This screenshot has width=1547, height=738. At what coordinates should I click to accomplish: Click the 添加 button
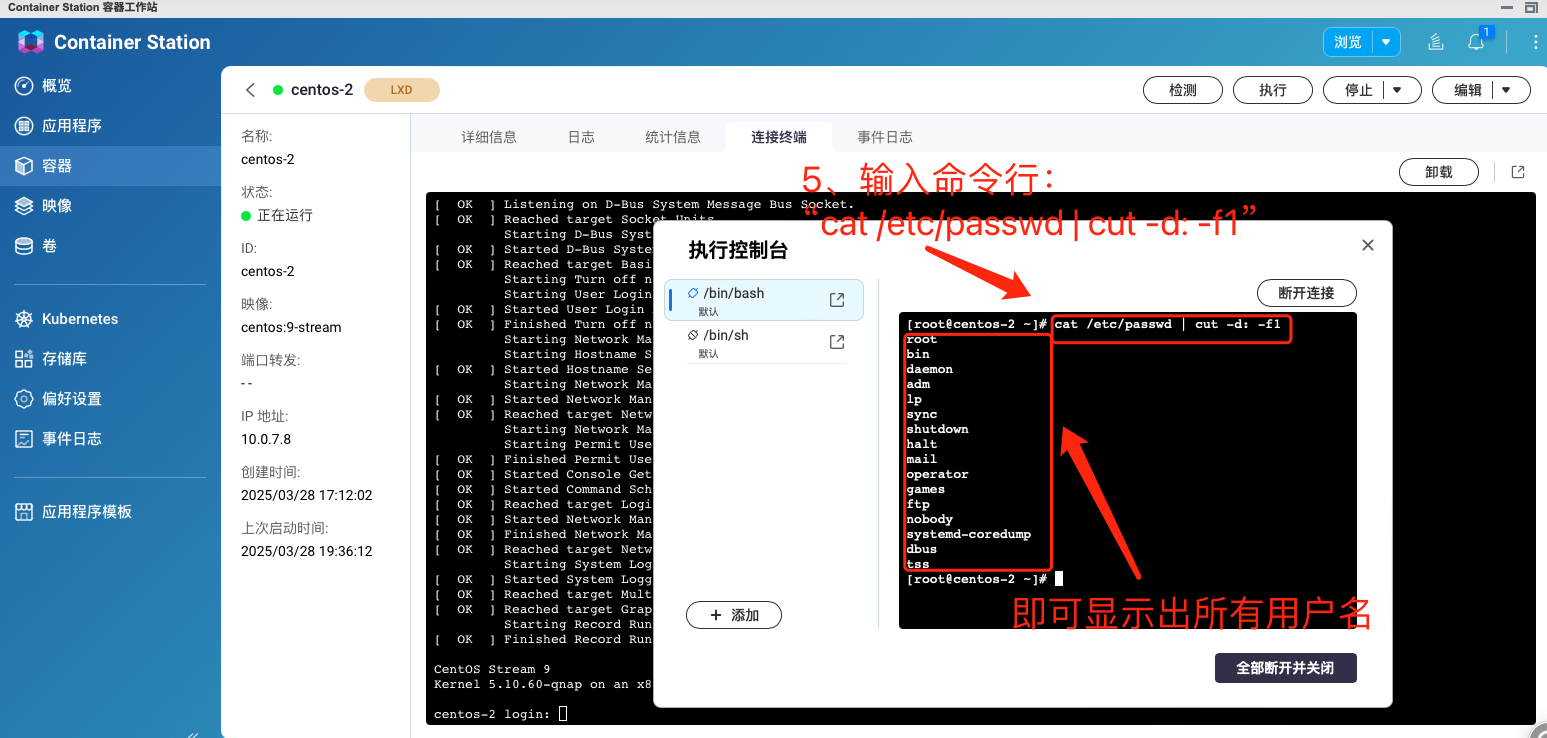734,615
